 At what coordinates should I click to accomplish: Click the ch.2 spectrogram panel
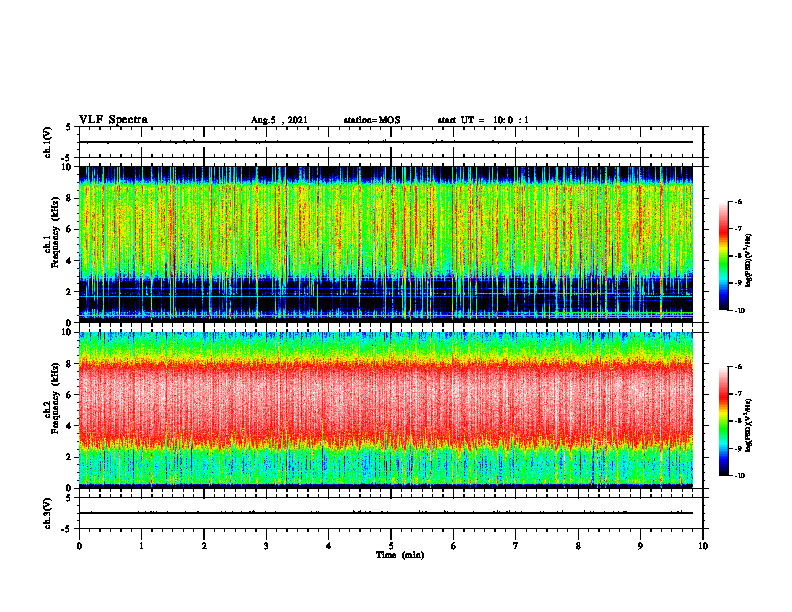pyautogui.click(x=386, y=410)
